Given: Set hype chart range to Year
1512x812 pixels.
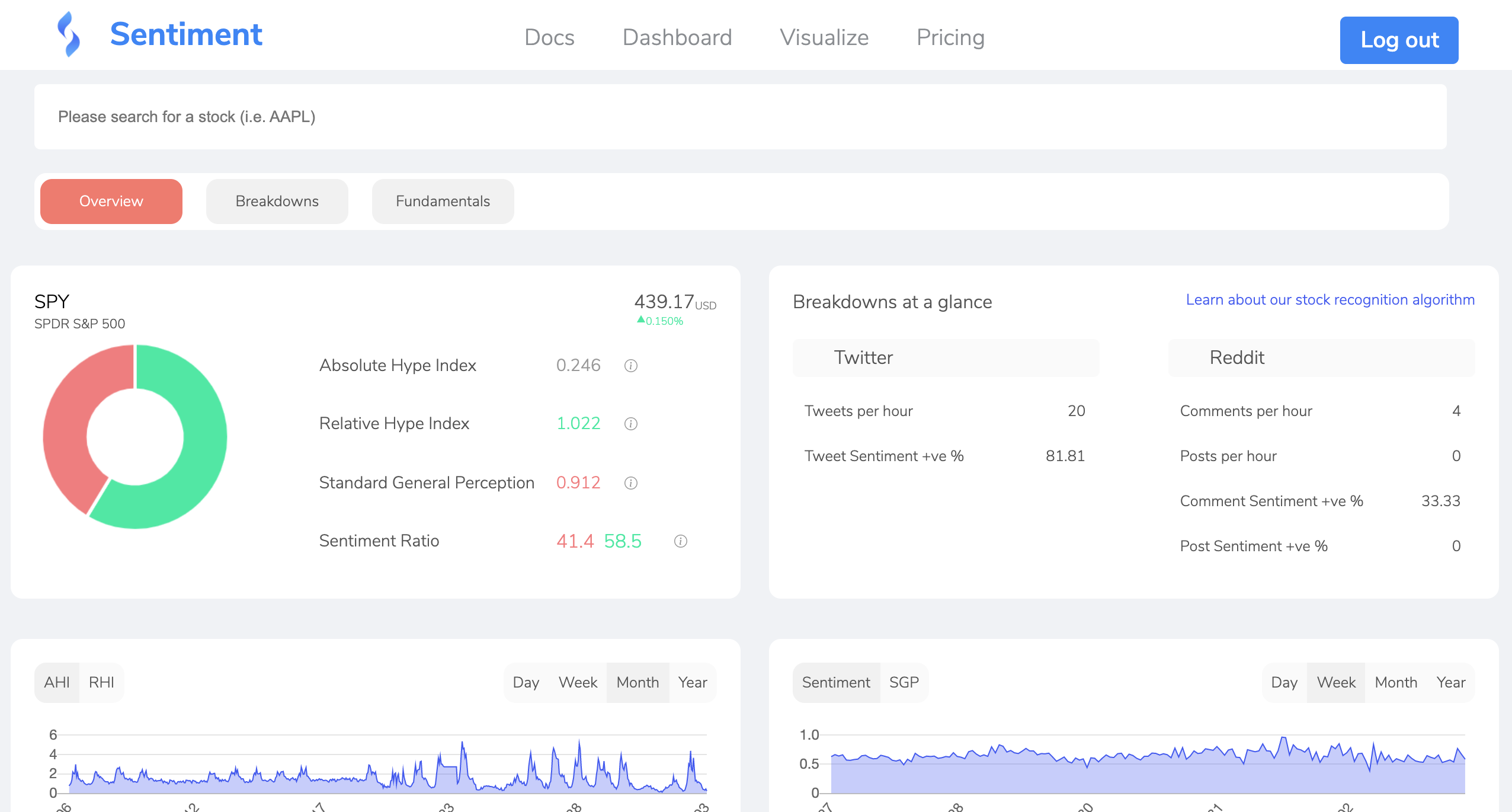Looking at the screenshot, I should coord(692,682).
